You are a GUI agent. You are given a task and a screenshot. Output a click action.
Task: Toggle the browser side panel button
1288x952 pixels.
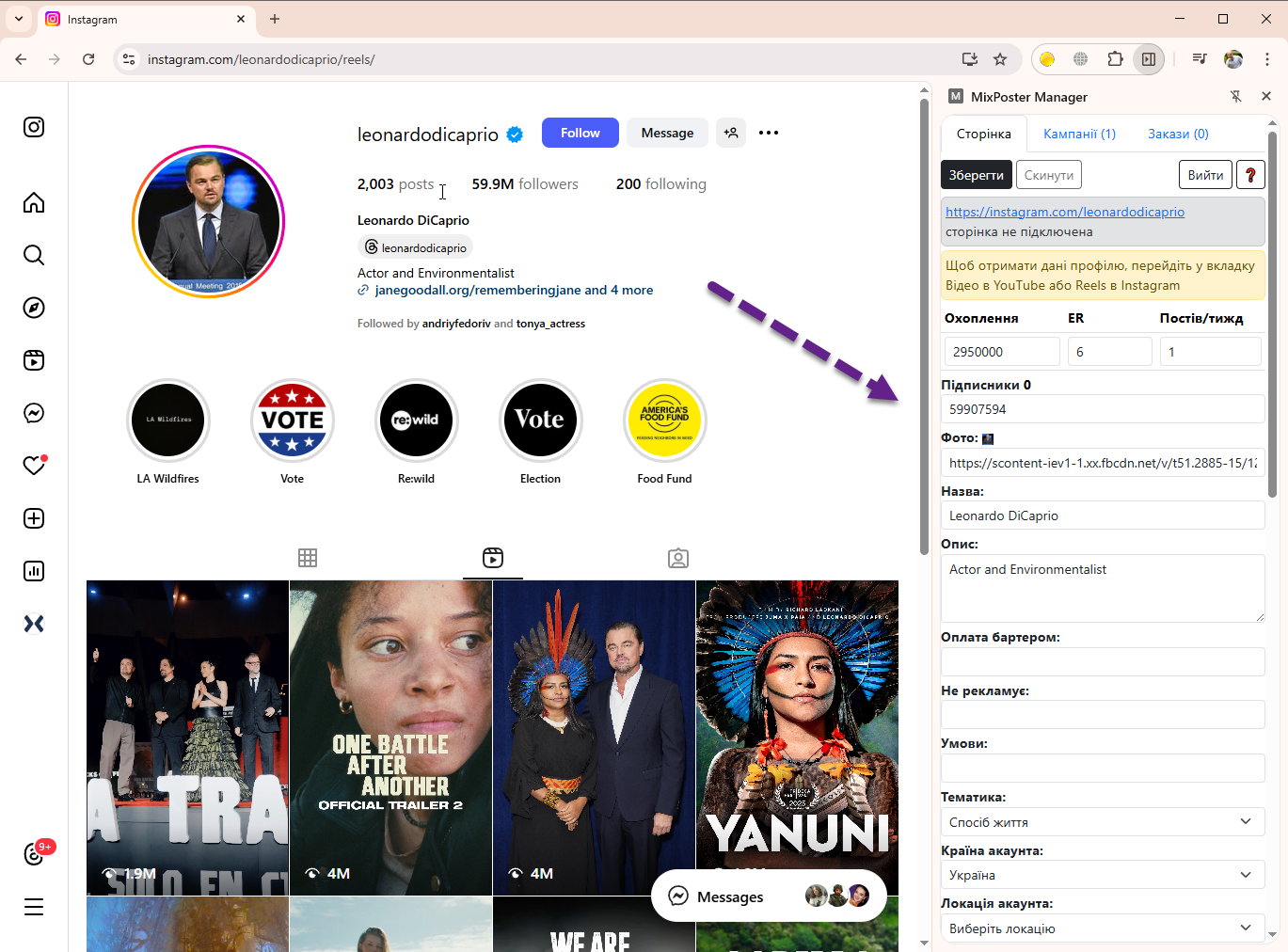1149,59
